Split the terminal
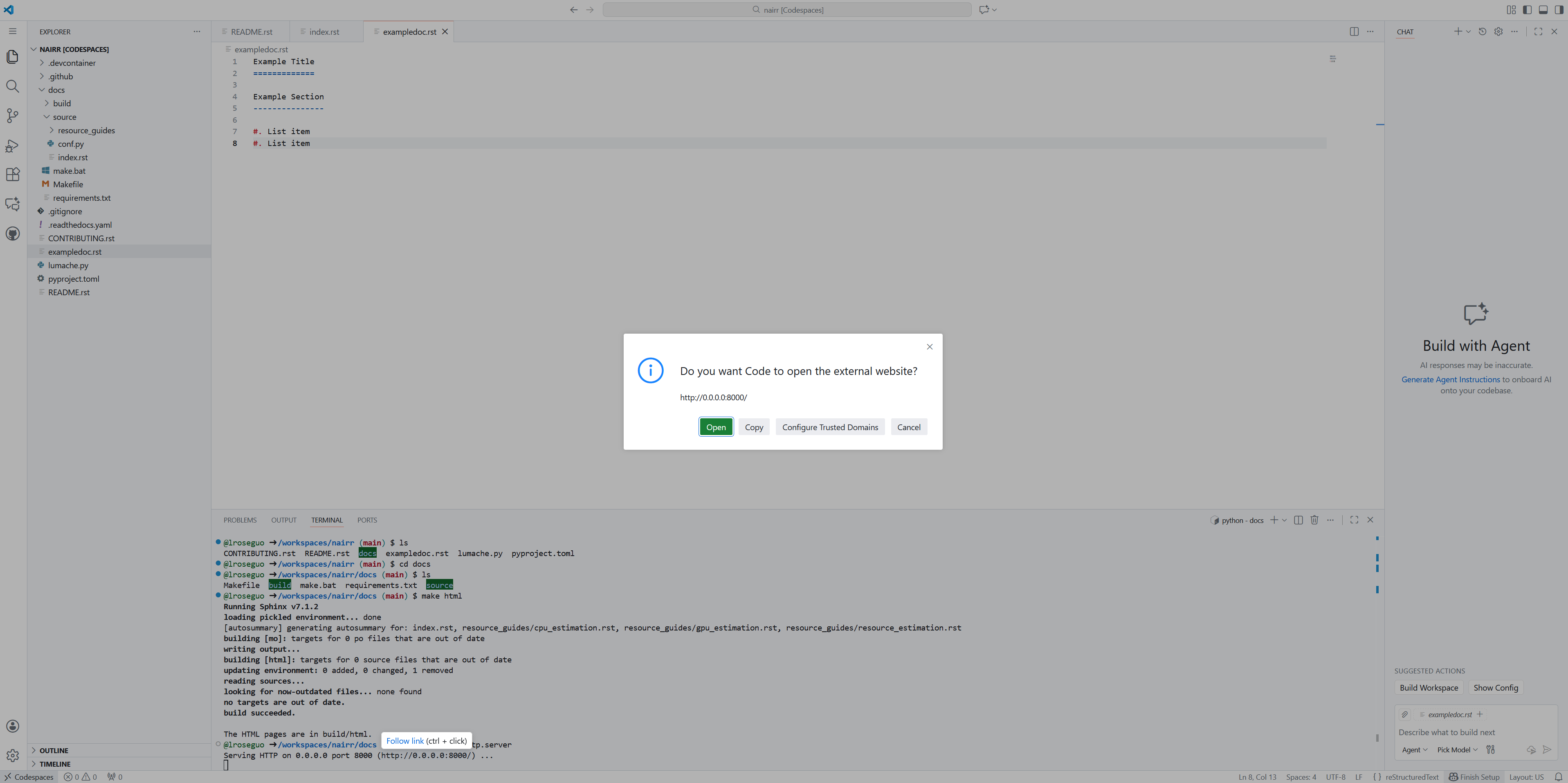 pyautogui.click(x=1298, y=520)
